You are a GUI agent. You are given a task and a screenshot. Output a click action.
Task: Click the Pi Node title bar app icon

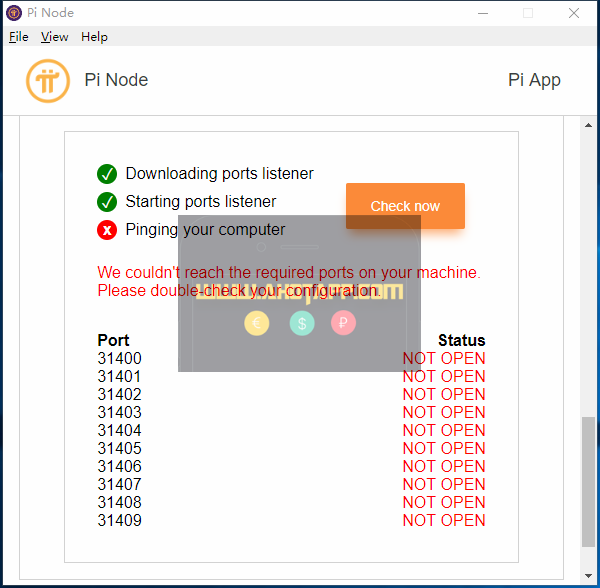[x=14, y=13]
